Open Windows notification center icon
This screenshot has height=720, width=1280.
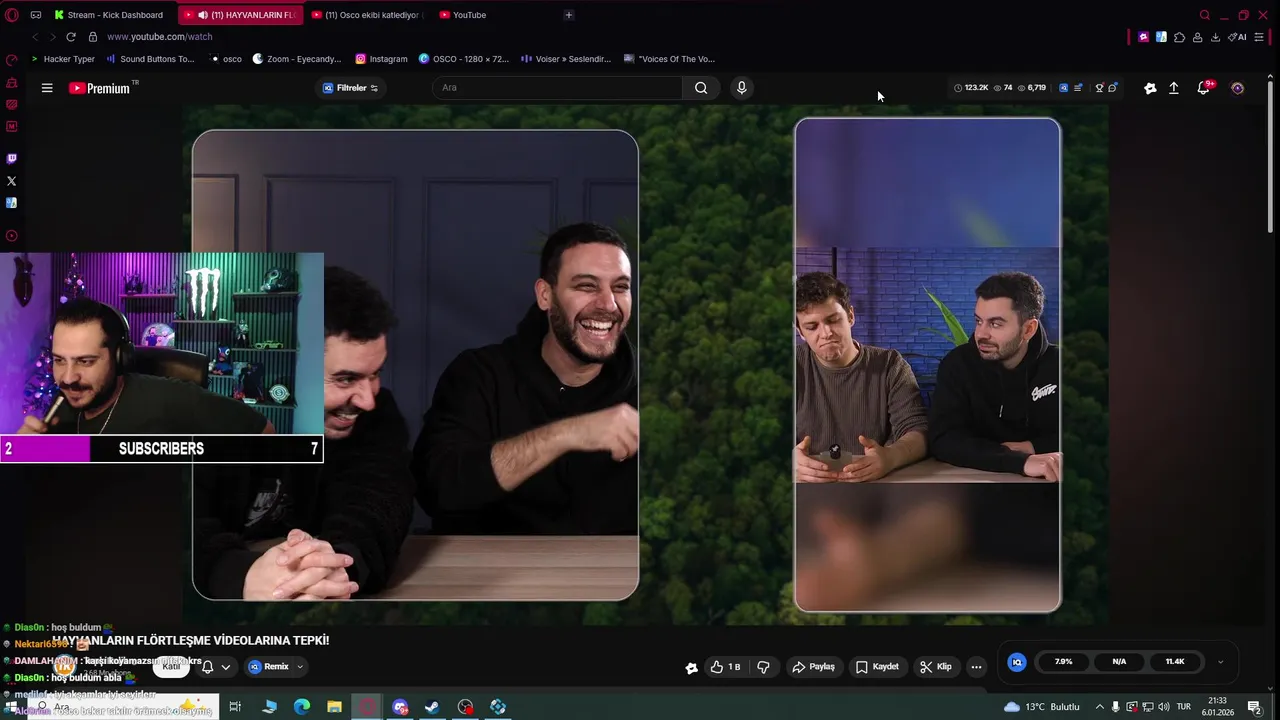click(1254, 707)
